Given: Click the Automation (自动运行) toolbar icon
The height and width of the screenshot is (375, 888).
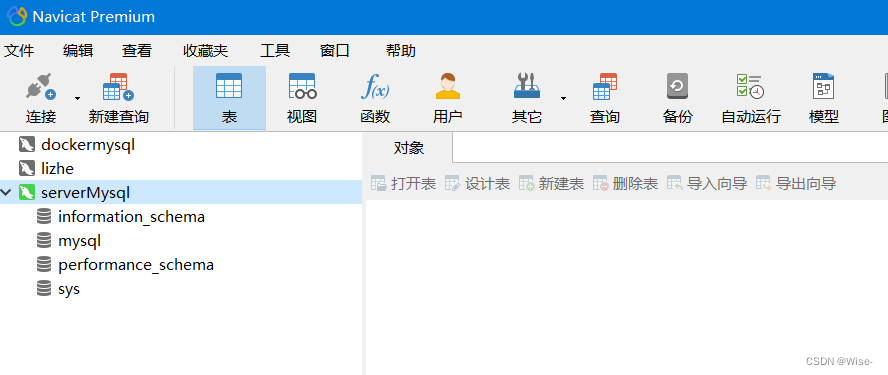Looking at the screenshot, I should tap(750, 87).
